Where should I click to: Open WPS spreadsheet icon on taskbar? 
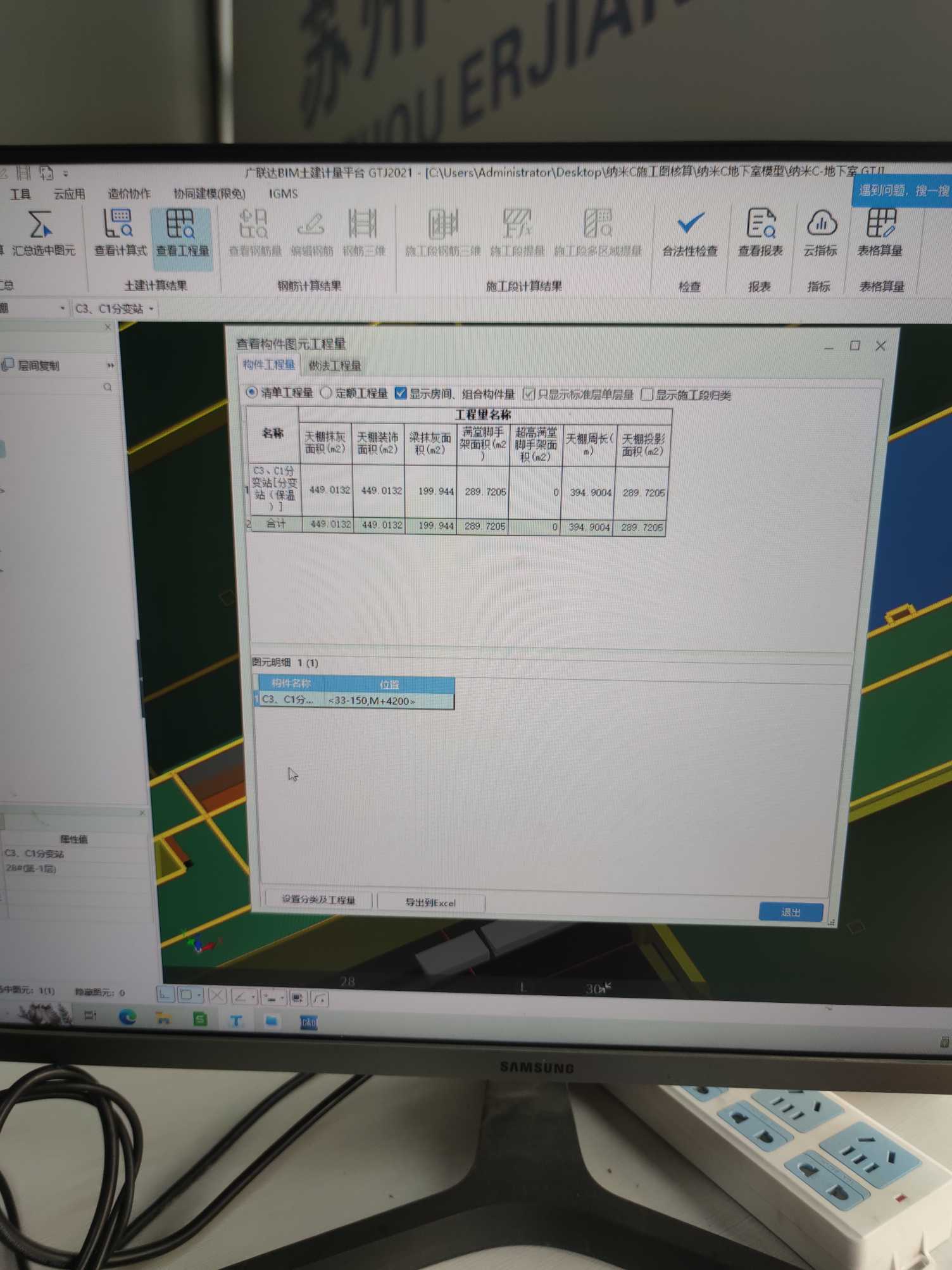pyautogui.click(x=200, y=1019)
